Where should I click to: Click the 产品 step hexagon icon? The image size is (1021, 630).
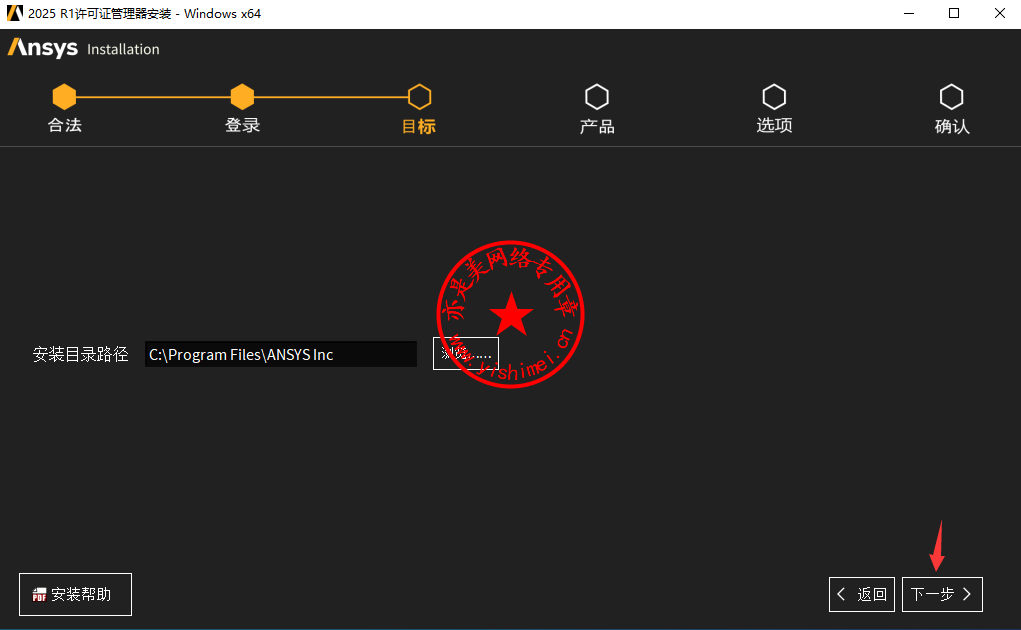[596, 97]
